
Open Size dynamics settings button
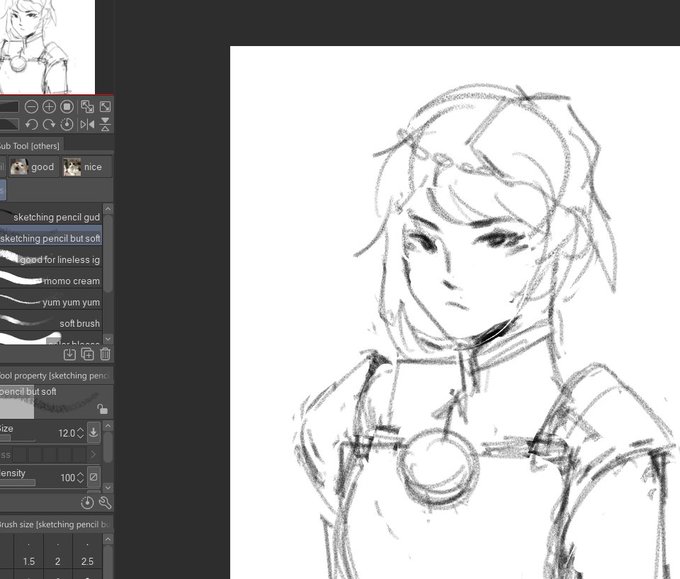[x=94, y=432]
